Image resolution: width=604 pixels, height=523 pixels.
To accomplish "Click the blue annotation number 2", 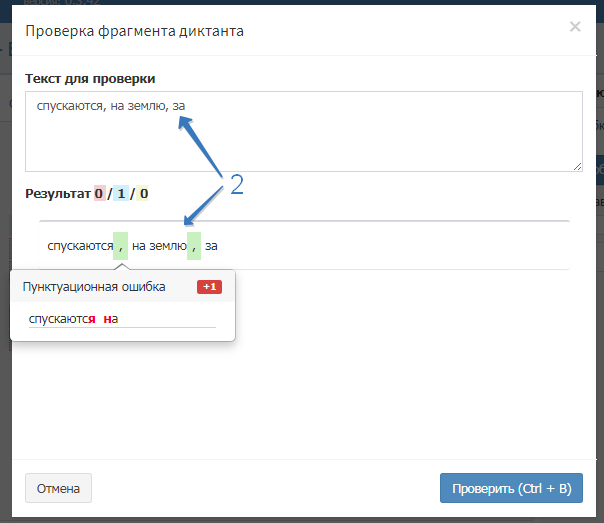I will 237,184.
